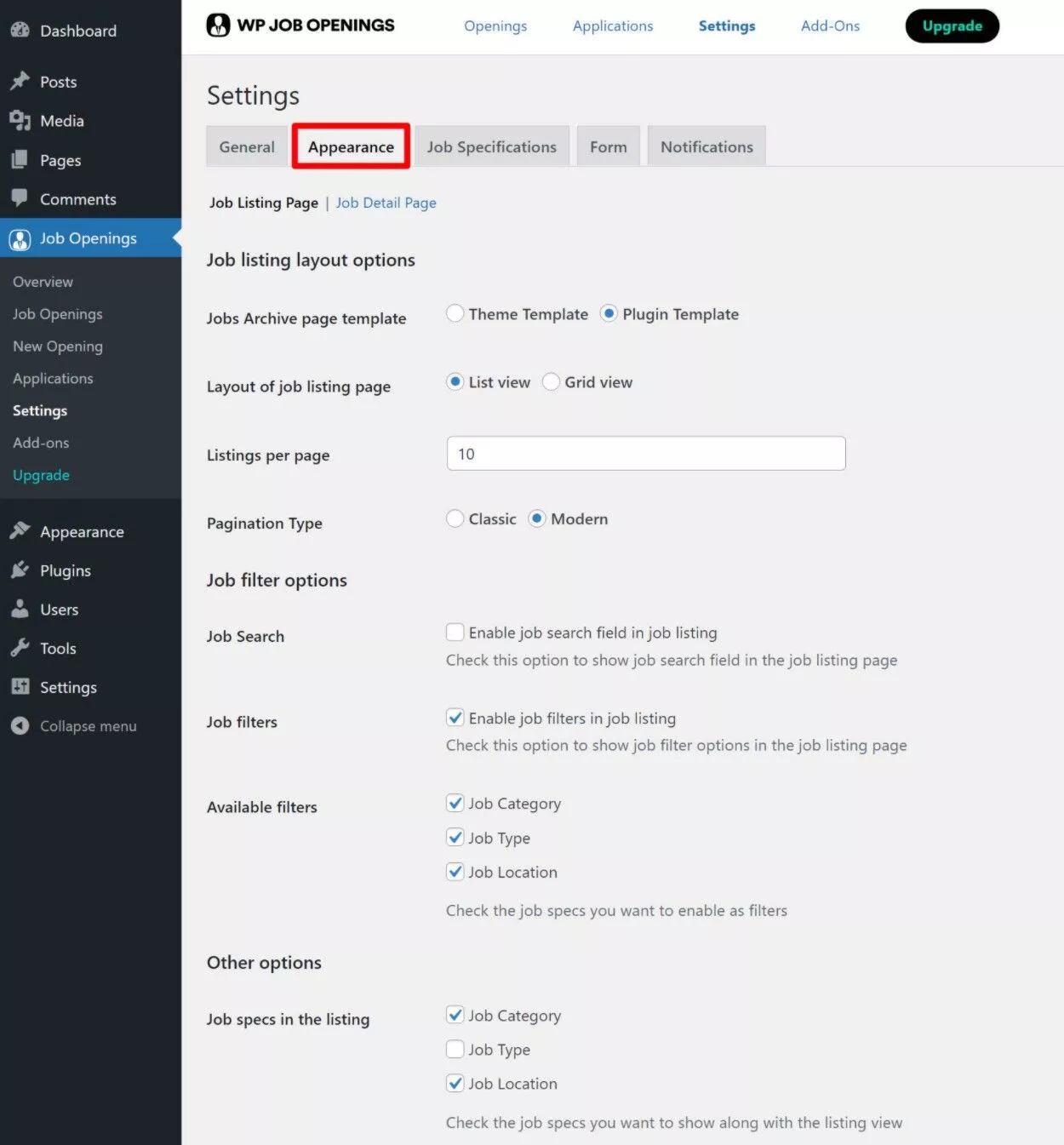Uncheck Job Location in listing job specs
The height and width of the screenshot is (1145, 1064).
(455, 1083)
